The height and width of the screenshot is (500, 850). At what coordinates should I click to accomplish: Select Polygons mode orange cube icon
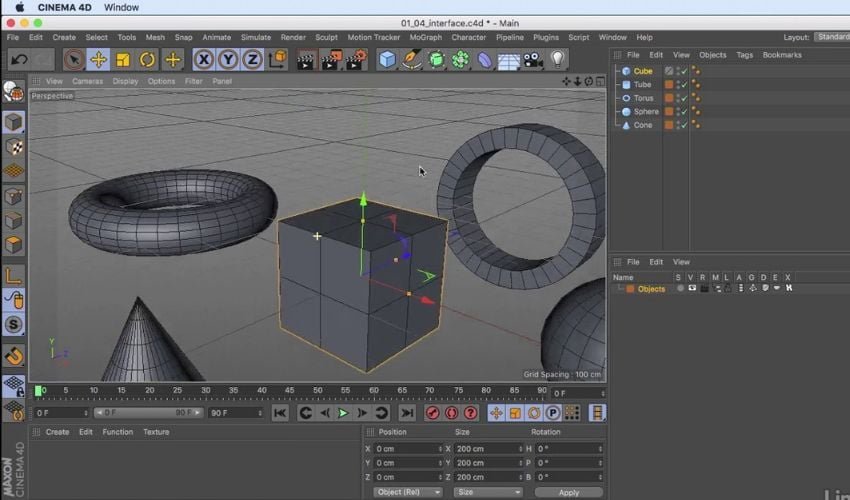14,245
